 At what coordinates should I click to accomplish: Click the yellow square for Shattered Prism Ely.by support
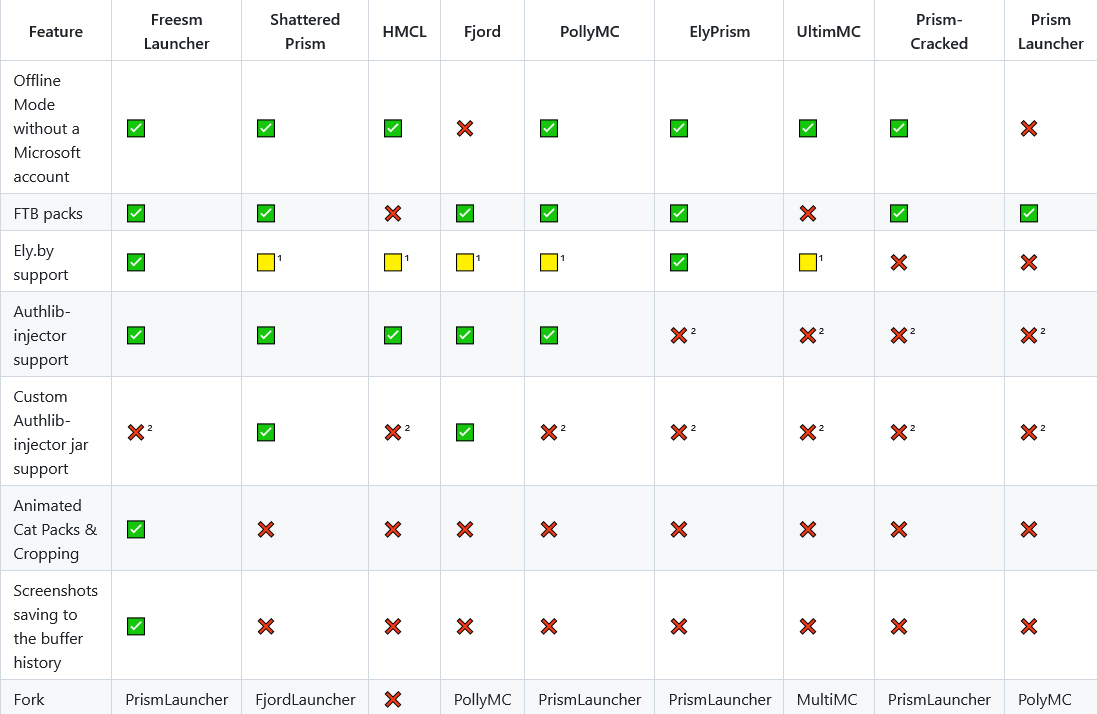266,262
